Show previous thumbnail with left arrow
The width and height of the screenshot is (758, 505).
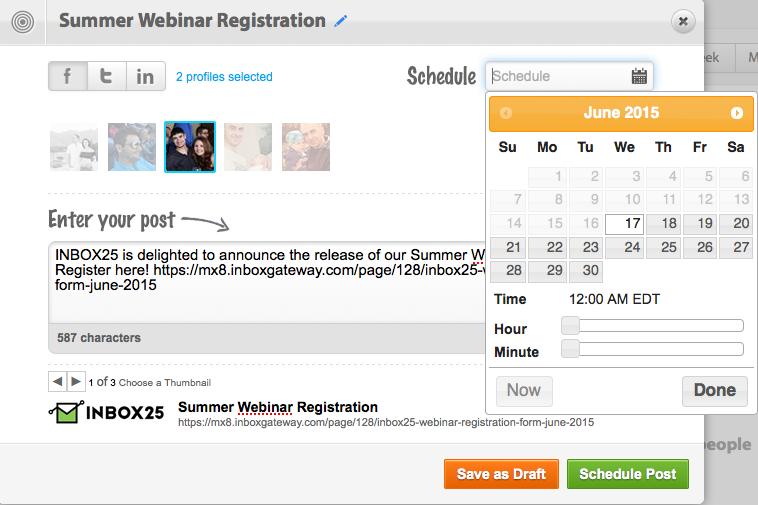58,381
